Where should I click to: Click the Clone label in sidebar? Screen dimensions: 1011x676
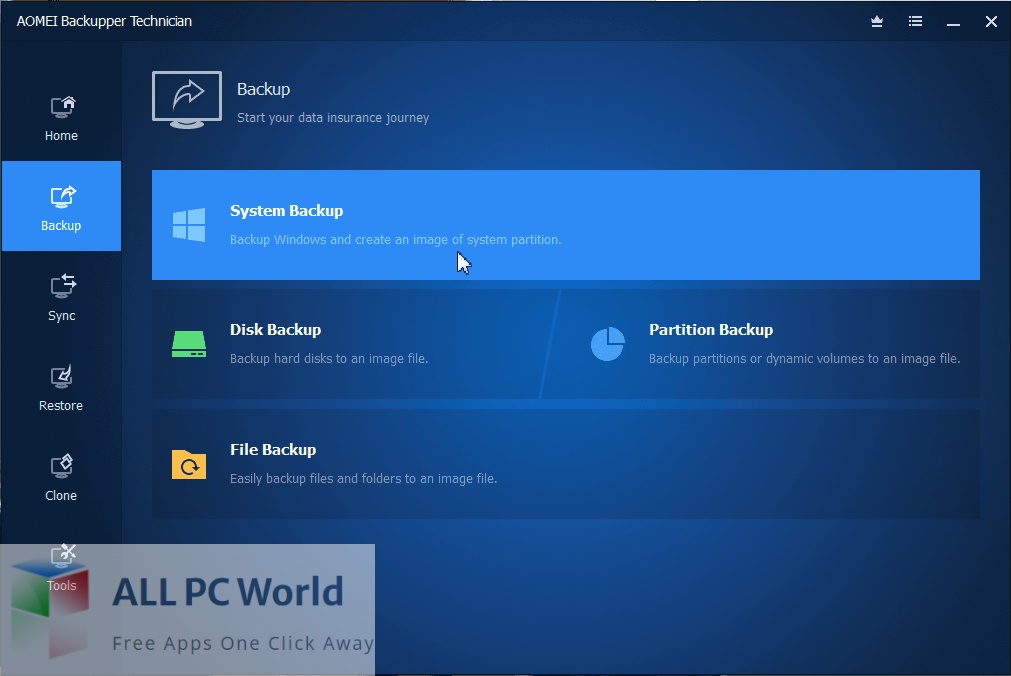click(x=61, y=495)
